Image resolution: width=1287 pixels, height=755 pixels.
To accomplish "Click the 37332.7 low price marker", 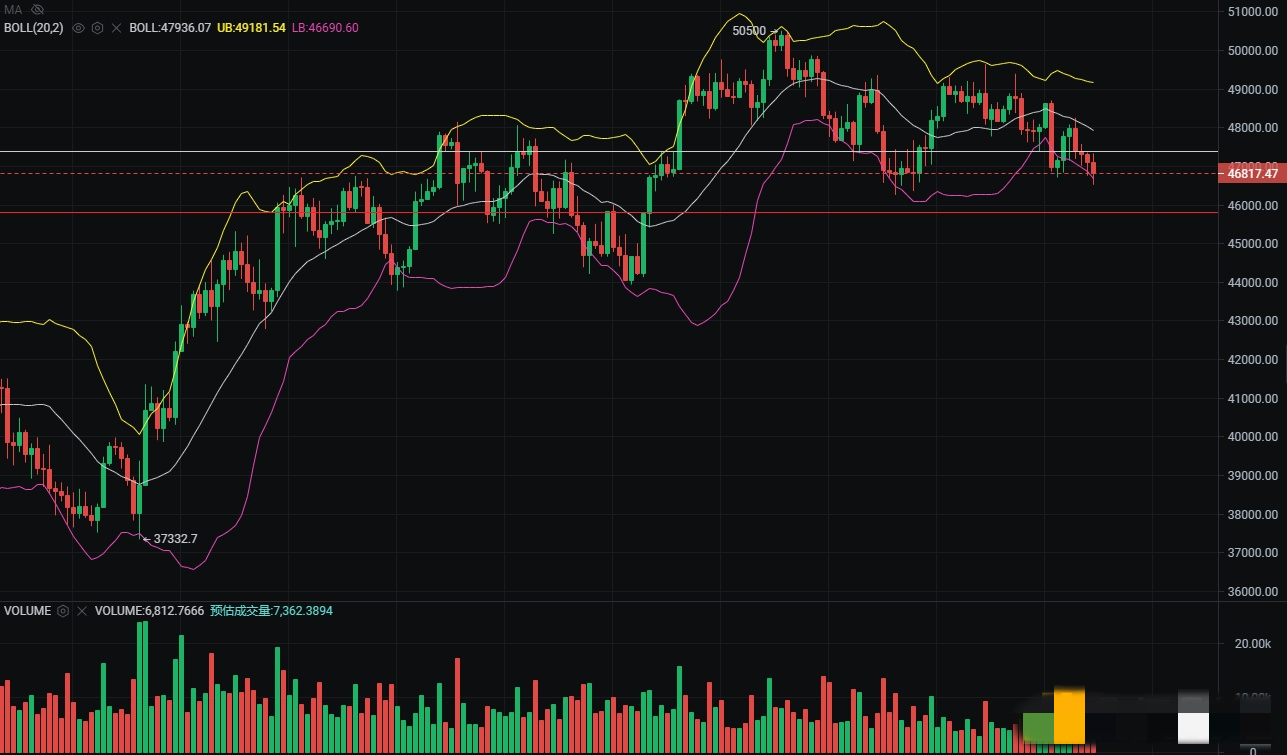I will (x=175, y=539).
